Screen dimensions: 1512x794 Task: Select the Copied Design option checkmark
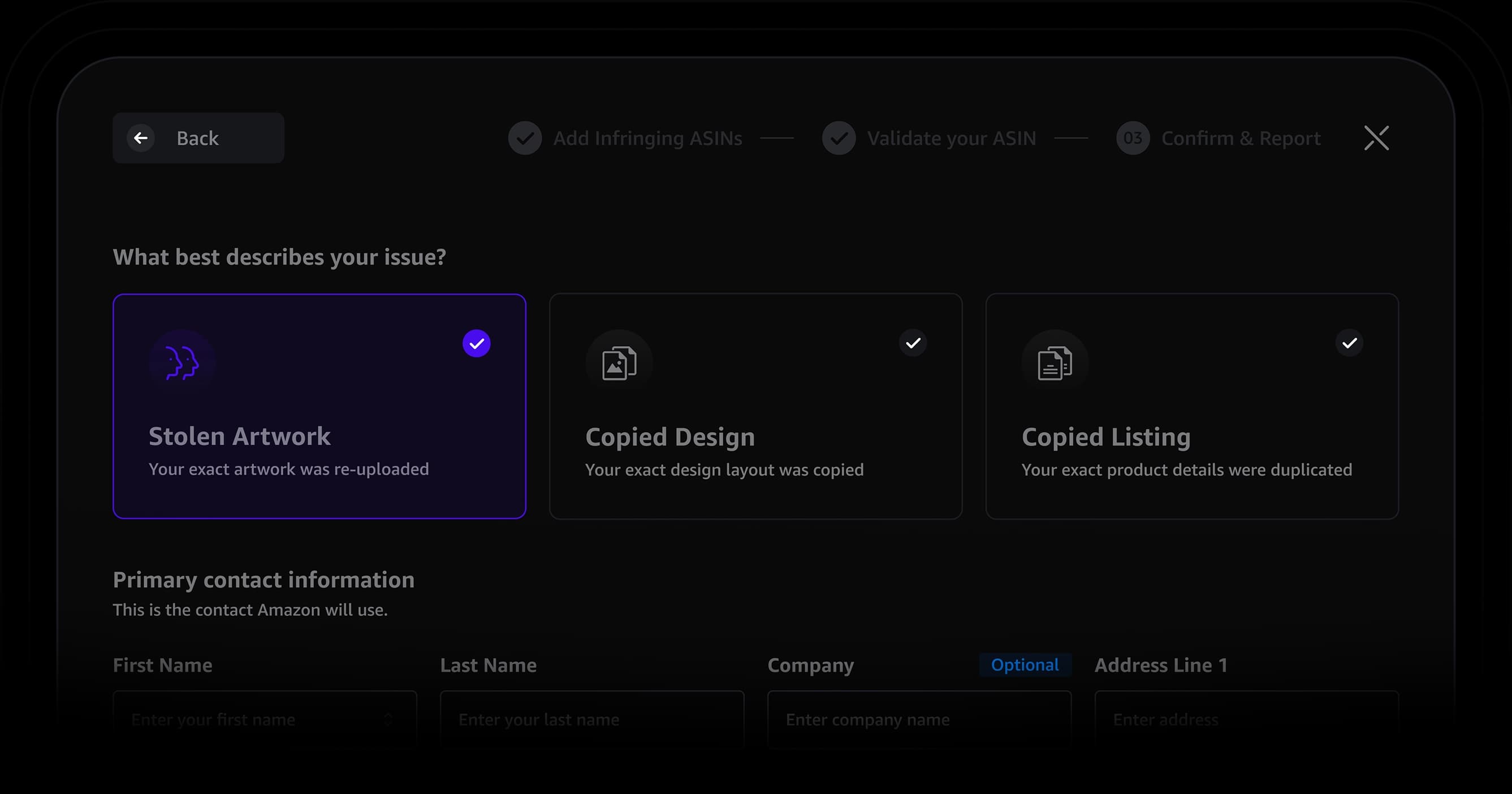tap(913, 343)
